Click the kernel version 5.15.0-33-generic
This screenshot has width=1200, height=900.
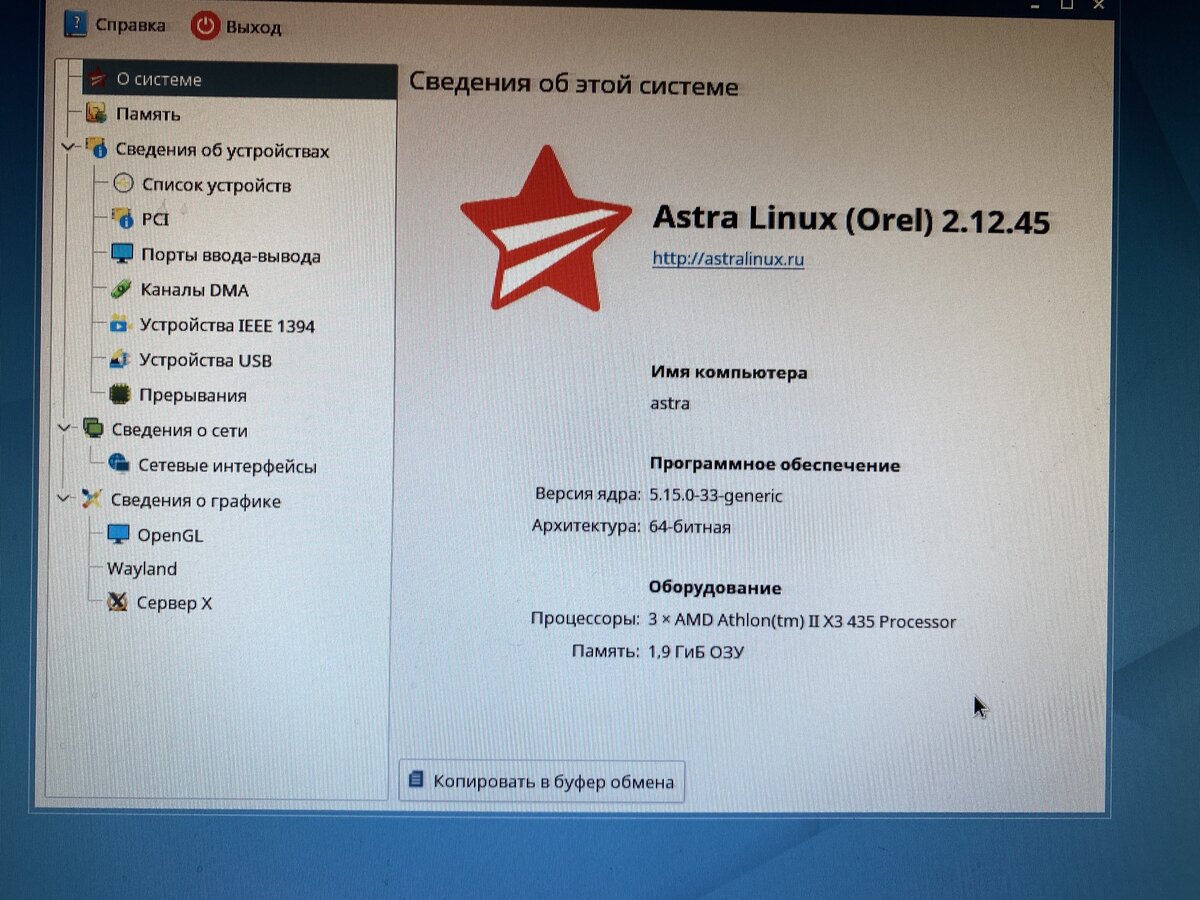point(716,495)
